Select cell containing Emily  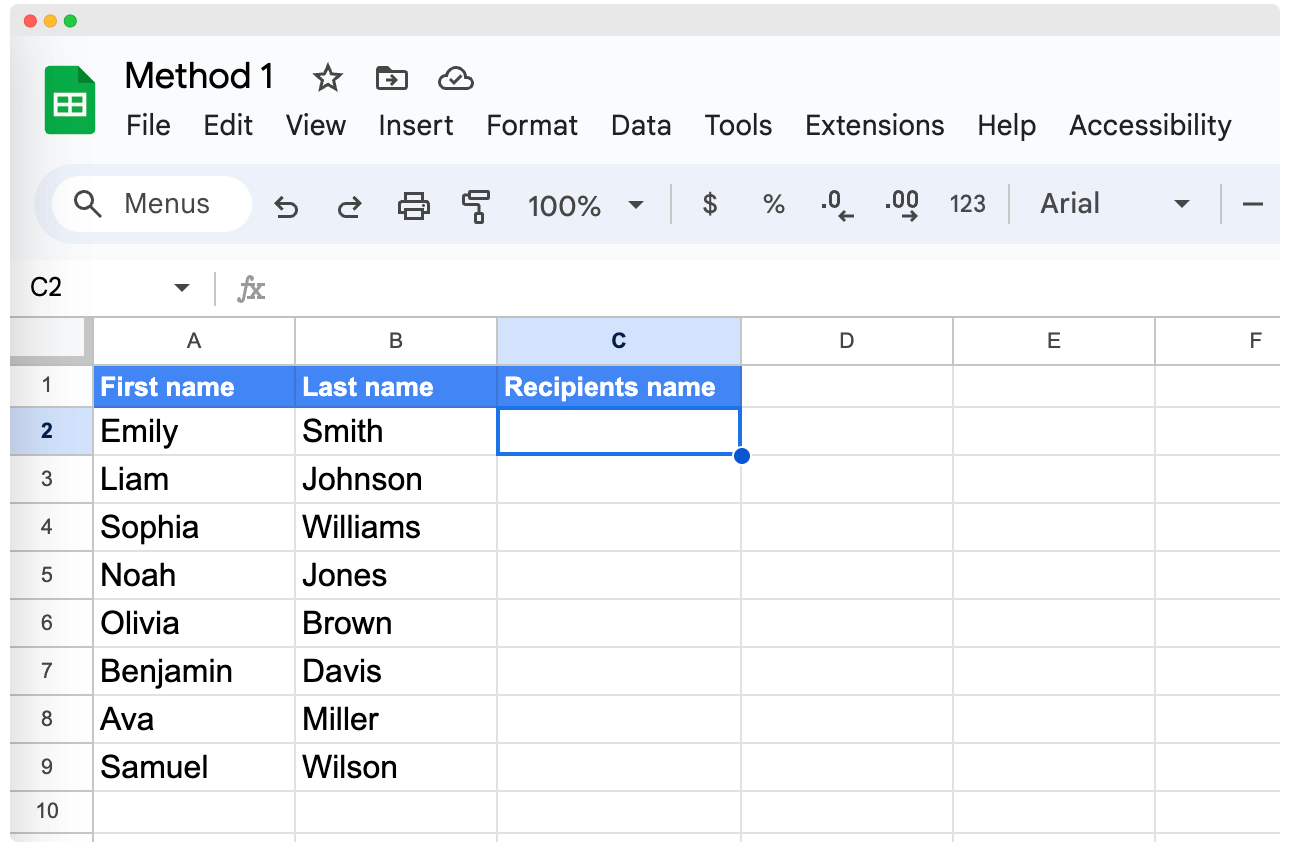(194, 431)
